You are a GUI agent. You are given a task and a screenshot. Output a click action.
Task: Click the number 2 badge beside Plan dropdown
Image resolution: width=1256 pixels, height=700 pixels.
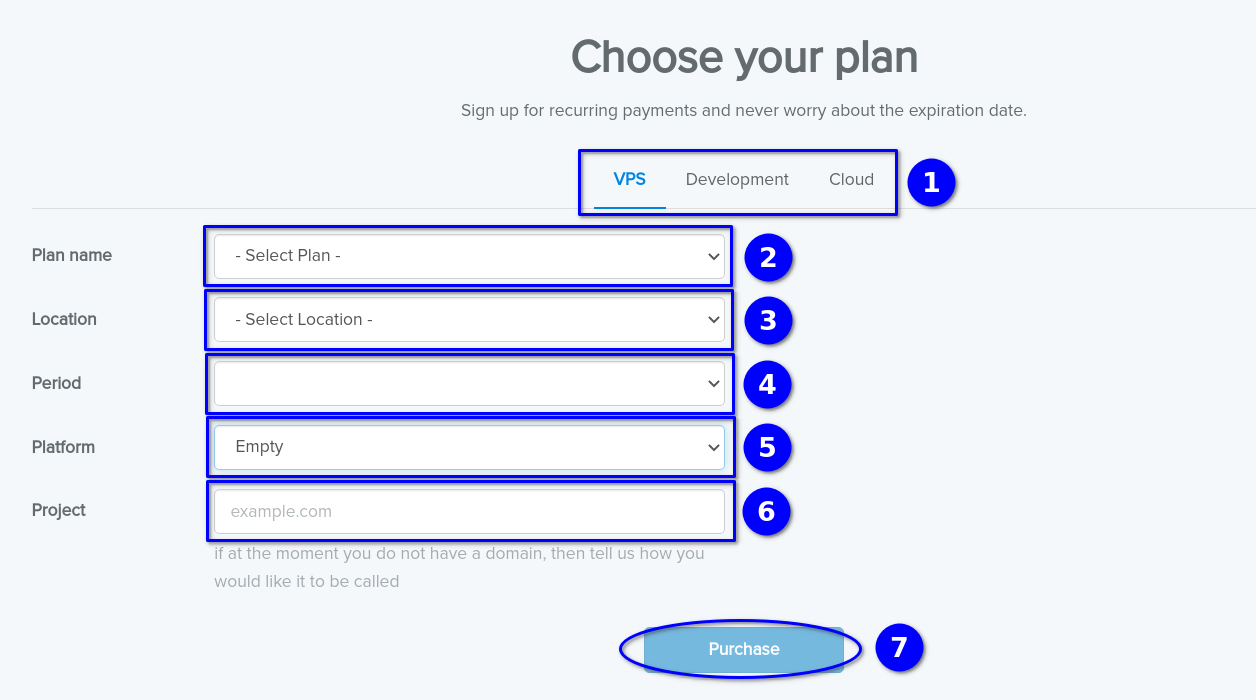tap(767, 257)
